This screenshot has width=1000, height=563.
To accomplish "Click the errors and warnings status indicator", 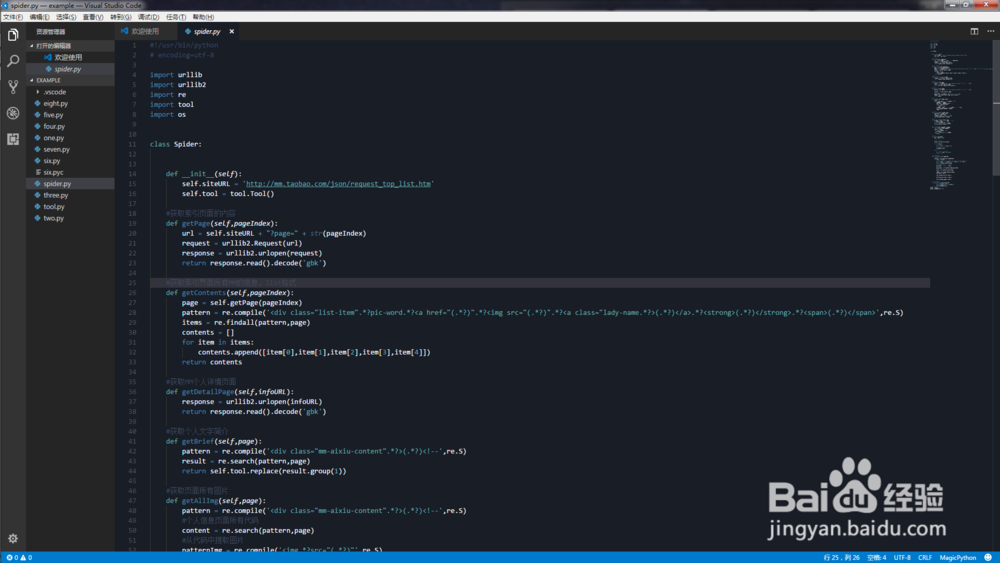I will [x=19, y=557].
